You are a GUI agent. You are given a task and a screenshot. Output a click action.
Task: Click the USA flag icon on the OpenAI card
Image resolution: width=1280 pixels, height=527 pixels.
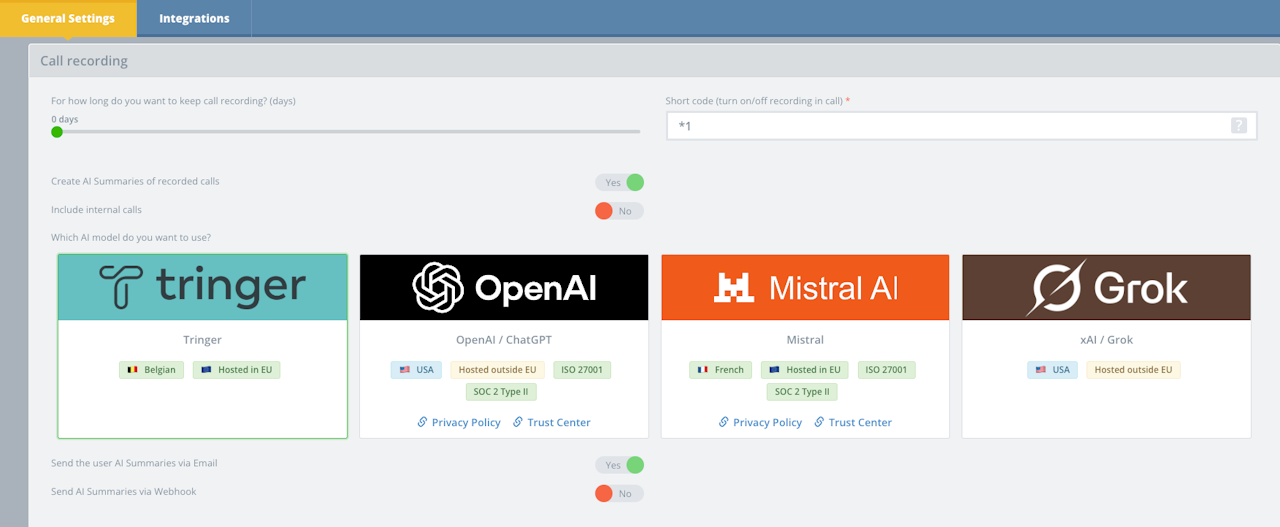point(405,370)
